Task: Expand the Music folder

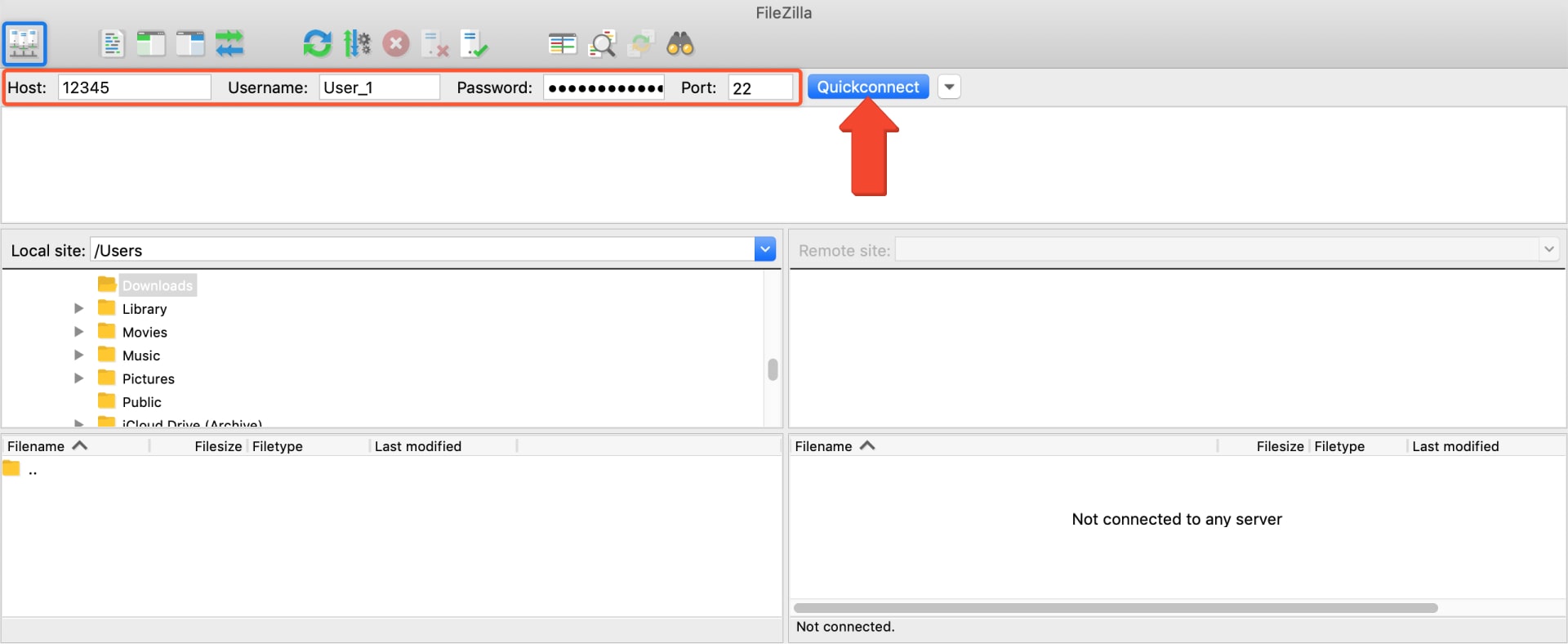Action: (x=79, y=355)
